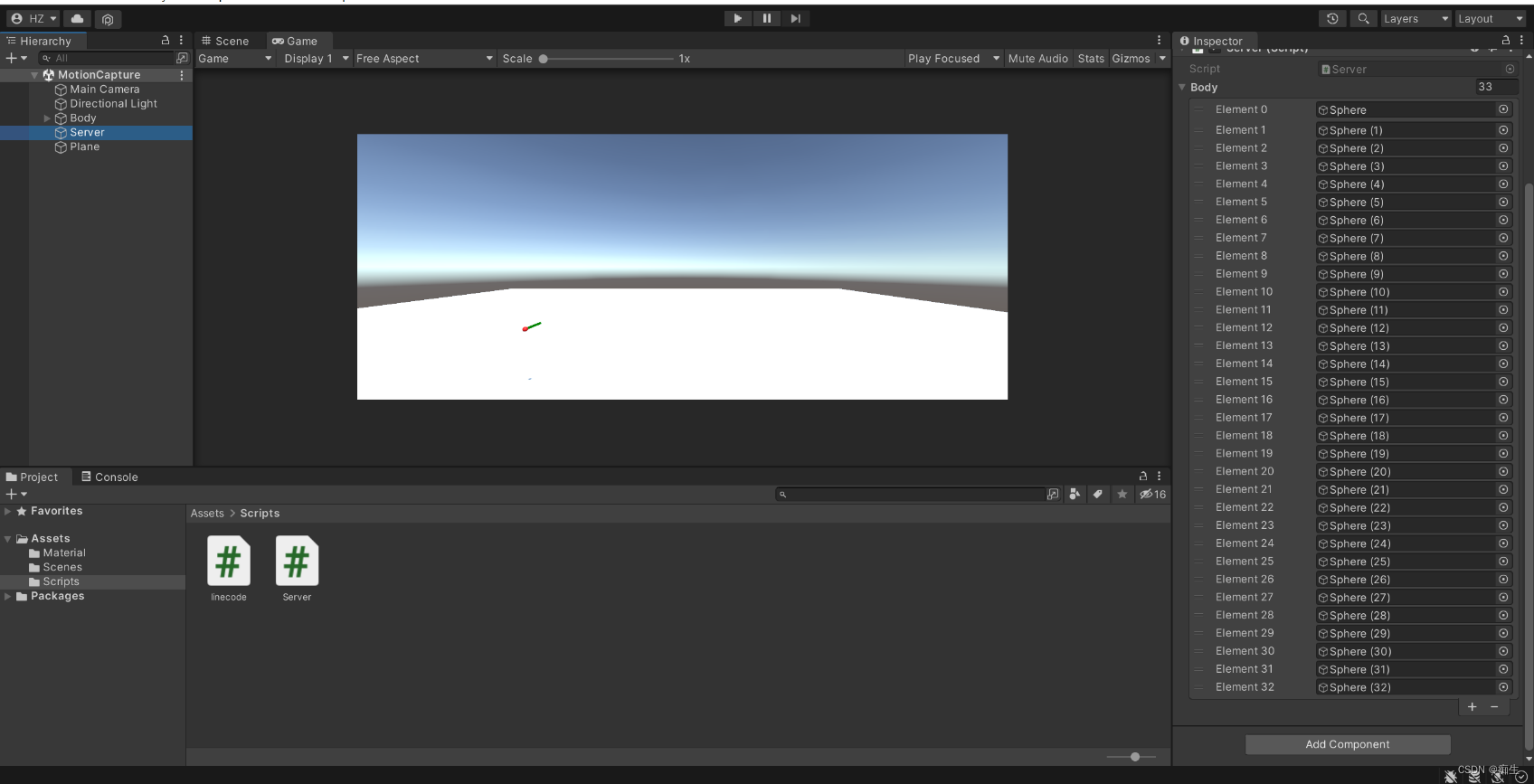
Task: Adjust the Game view Scale slider
Action: [x=607, y=59]
